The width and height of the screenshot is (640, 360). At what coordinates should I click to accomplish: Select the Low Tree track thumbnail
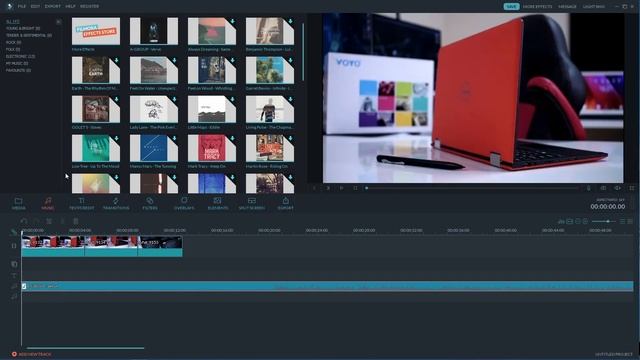point(96,148)
